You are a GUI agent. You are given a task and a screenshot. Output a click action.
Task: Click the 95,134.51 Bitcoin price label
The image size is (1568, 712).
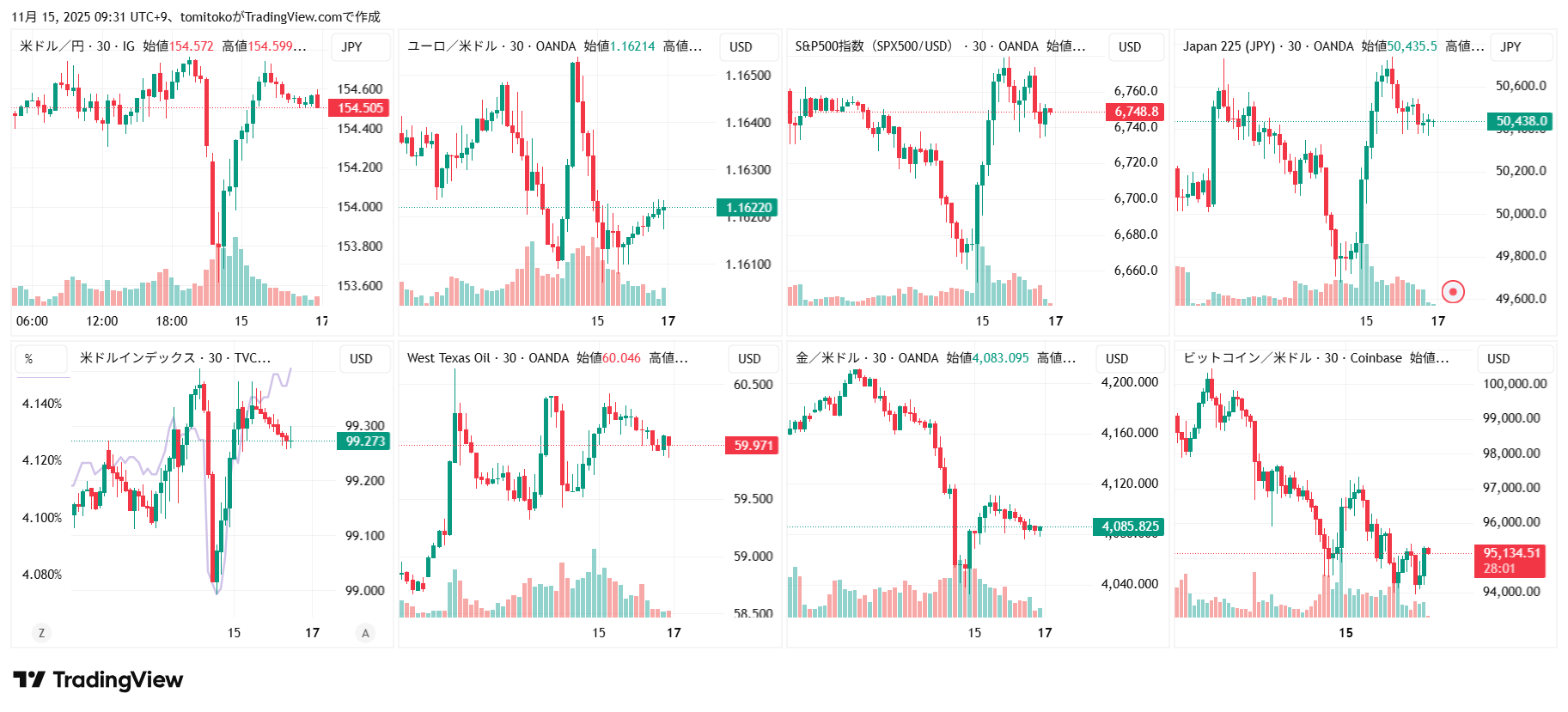pos(1511,553)
